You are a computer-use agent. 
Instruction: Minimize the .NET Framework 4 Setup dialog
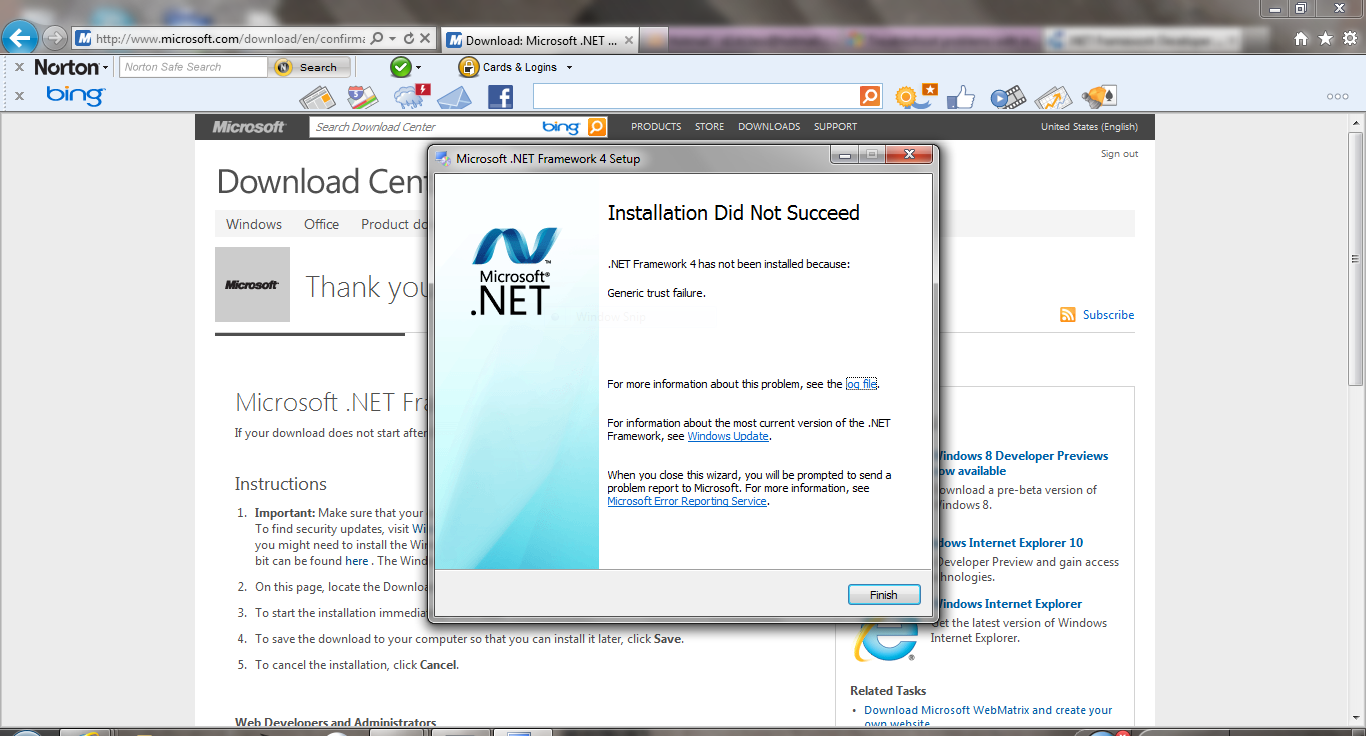(845, 155)
